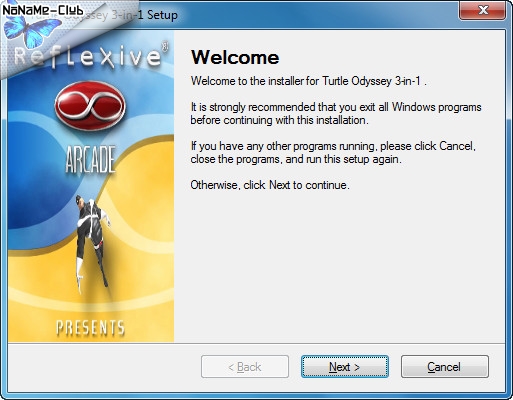Click the empty area of the dialog panel
513x400 pixels.
click(x=340, y=267)
